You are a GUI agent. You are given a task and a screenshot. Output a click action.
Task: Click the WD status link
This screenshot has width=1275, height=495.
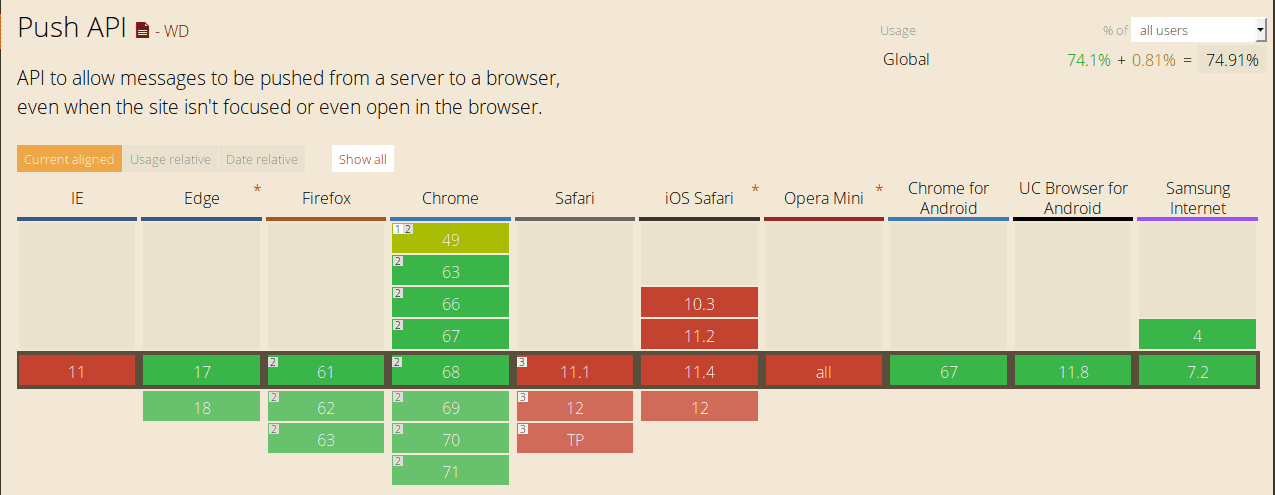click(x=176, y=31)
